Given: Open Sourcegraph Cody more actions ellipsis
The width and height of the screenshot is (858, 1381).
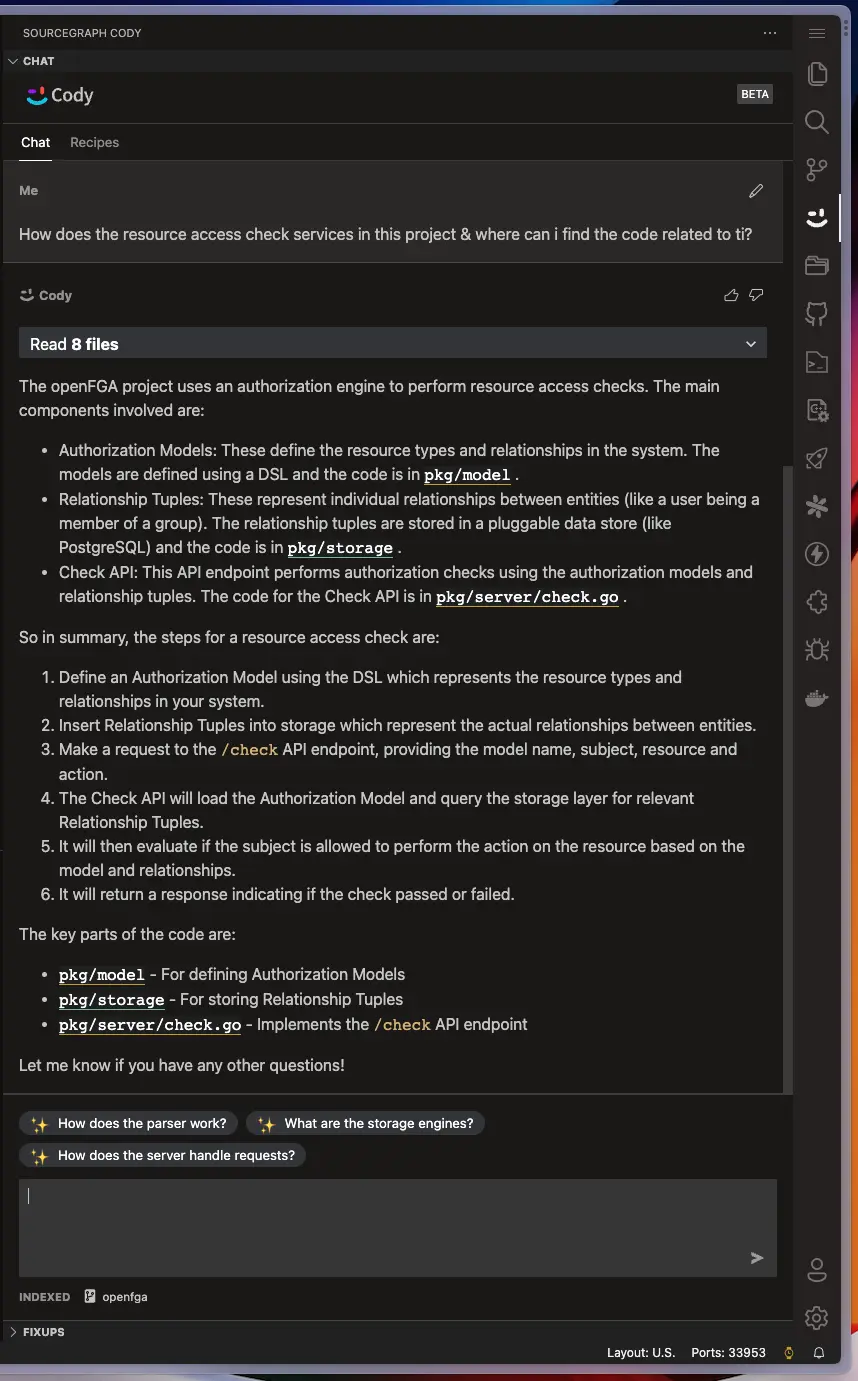Looking at the screenshot, I should click(x=769, y=33).
